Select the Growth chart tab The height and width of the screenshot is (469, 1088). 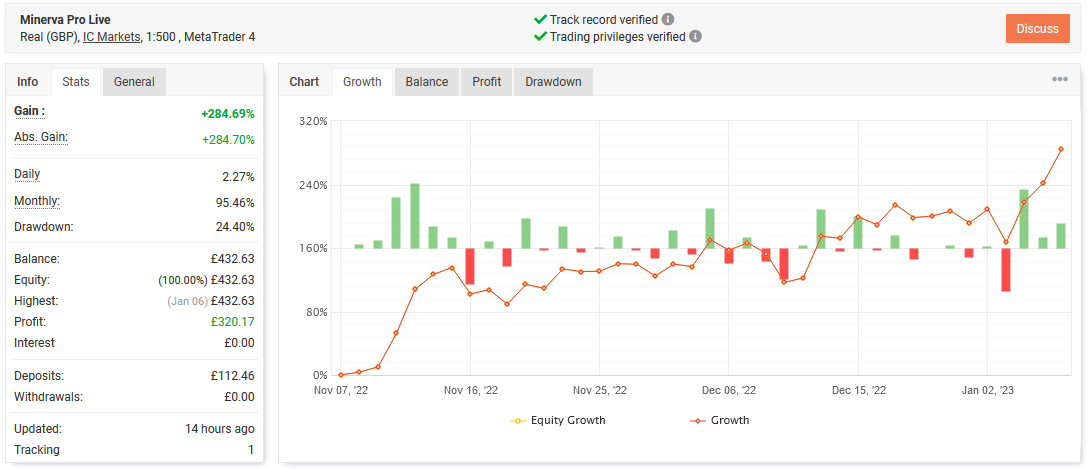[362, 82]
